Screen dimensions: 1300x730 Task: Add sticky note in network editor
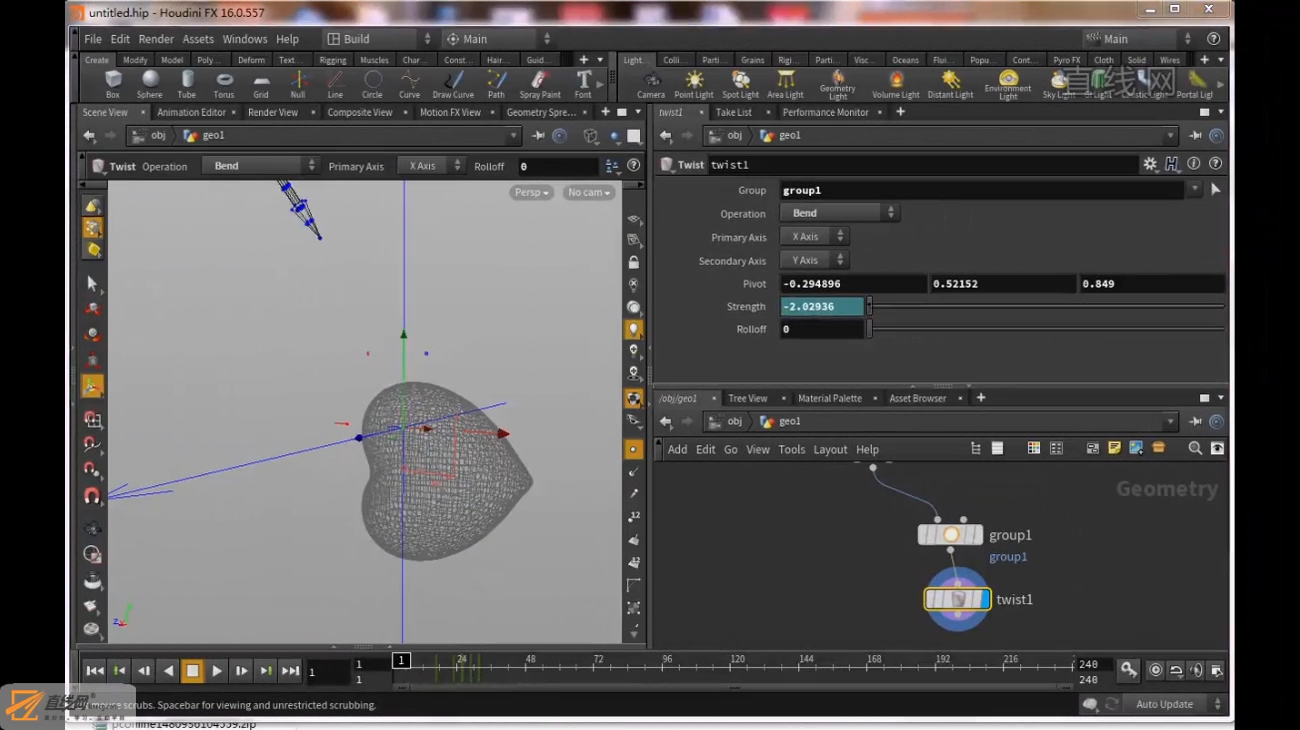click(x=1114, y=449)
